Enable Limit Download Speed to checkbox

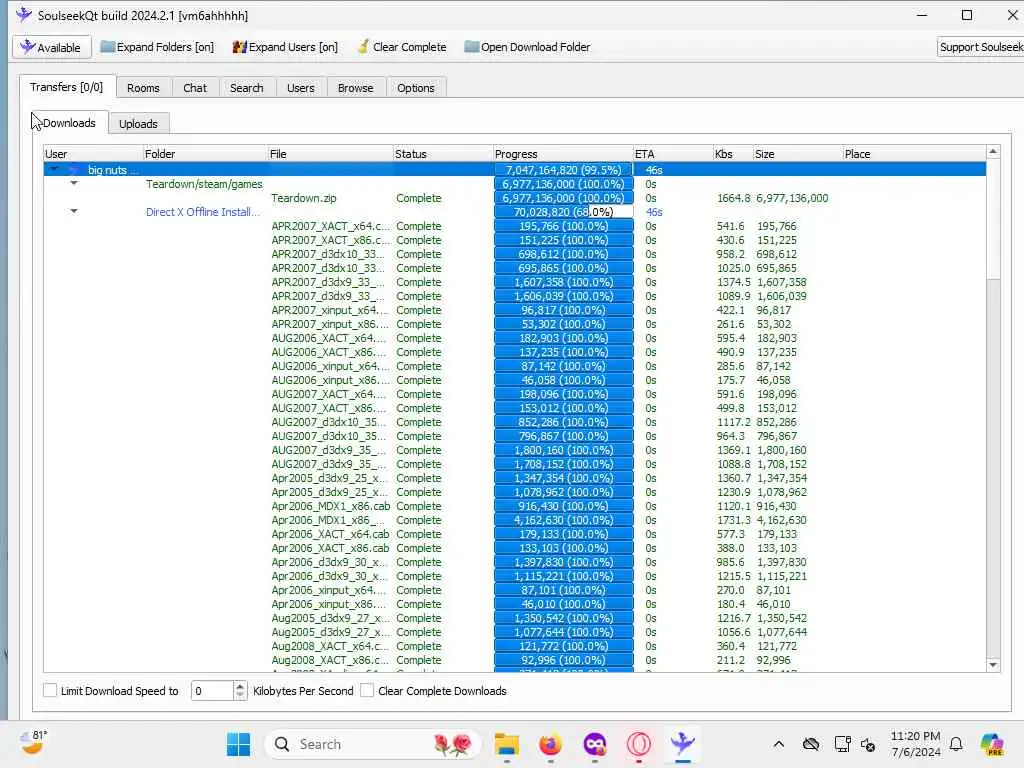coord(50,690)
